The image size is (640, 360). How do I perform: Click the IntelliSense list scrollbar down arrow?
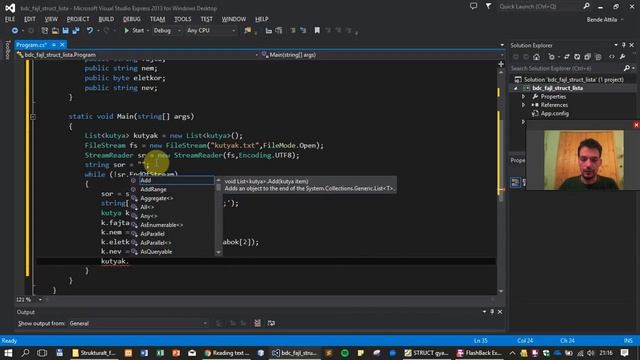coord(218,252)
